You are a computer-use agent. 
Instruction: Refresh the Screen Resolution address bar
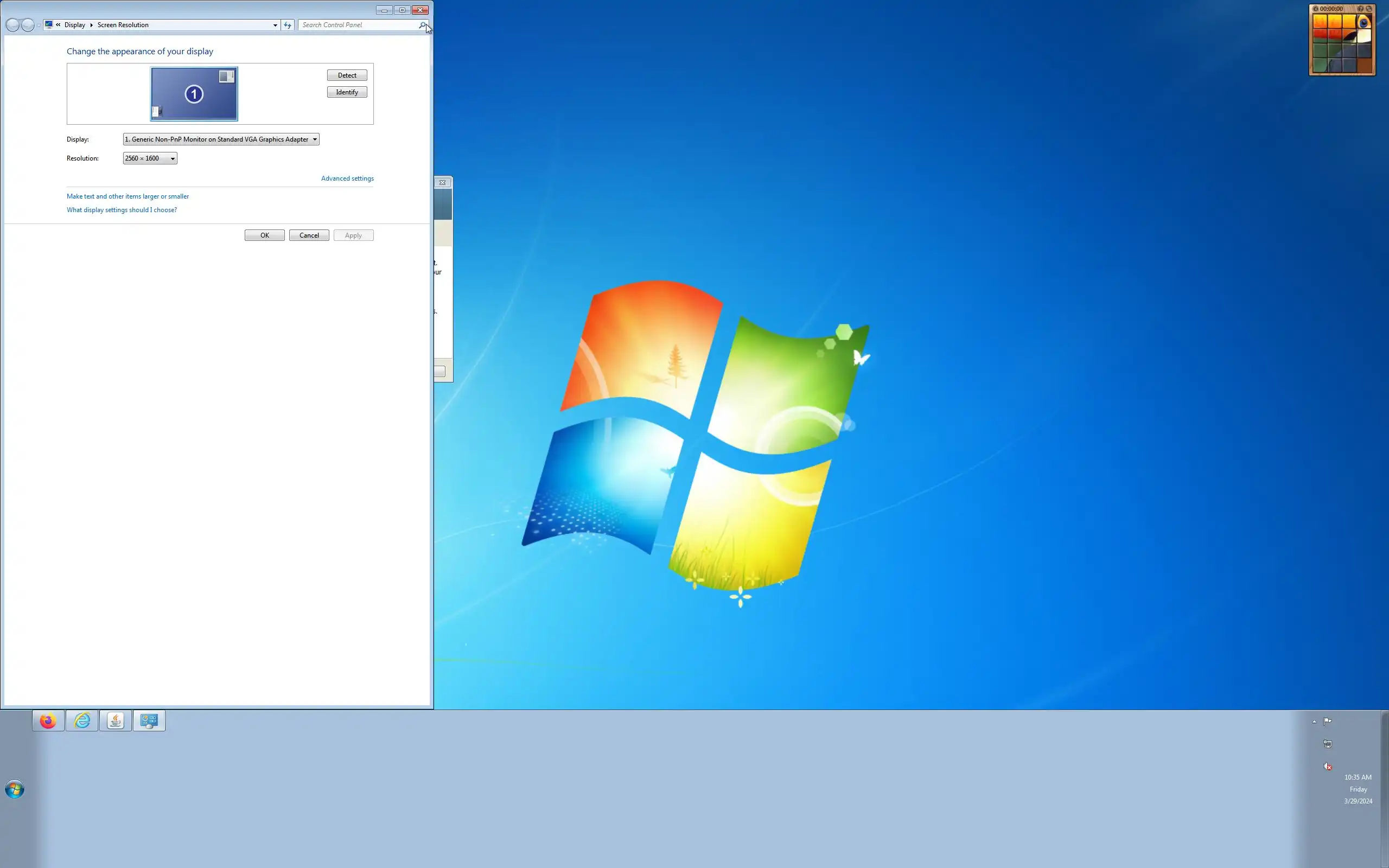(288, 25)
